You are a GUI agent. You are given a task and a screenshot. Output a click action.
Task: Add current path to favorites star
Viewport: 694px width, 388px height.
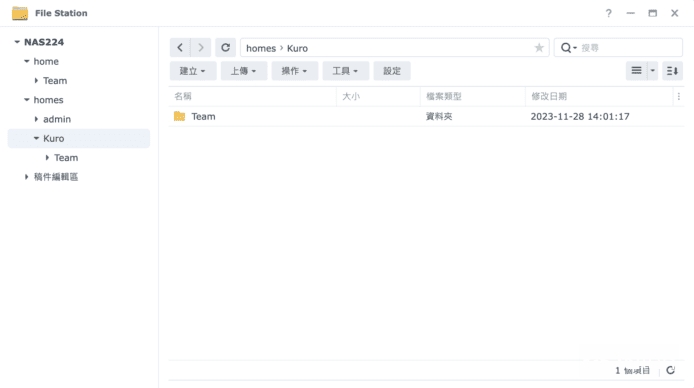pos(539,48)
